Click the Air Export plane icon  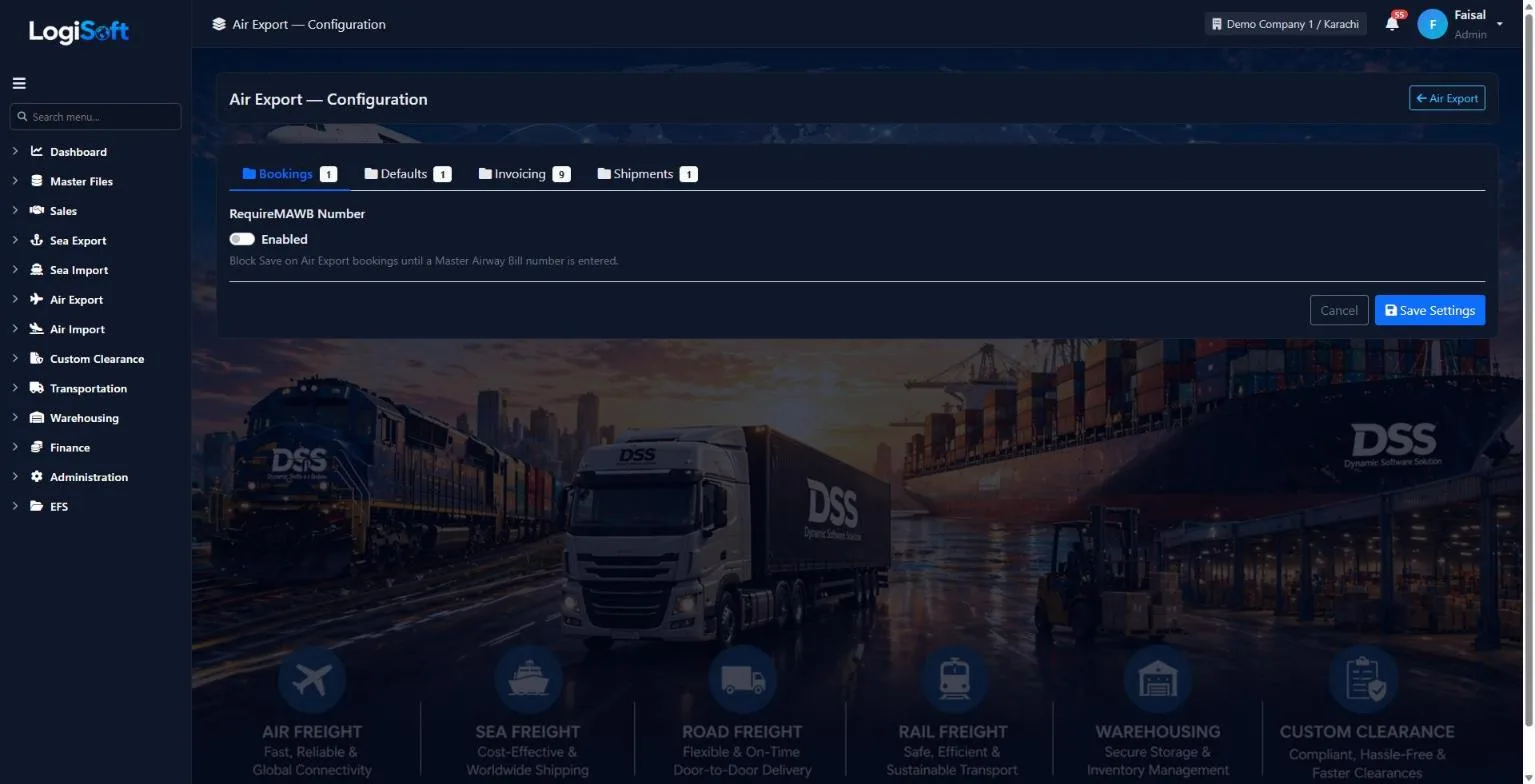(37, 300)
